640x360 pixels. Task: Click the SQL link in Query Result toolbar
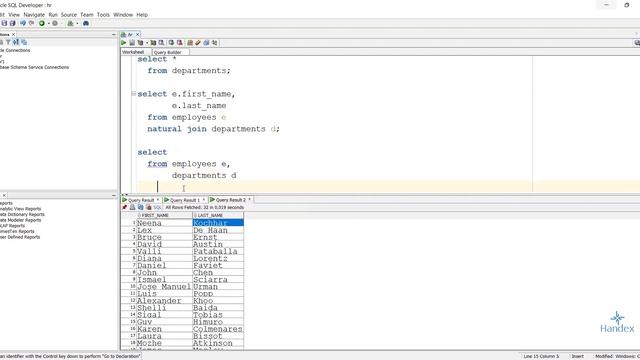pyautogui.click(x=158, y=207)
